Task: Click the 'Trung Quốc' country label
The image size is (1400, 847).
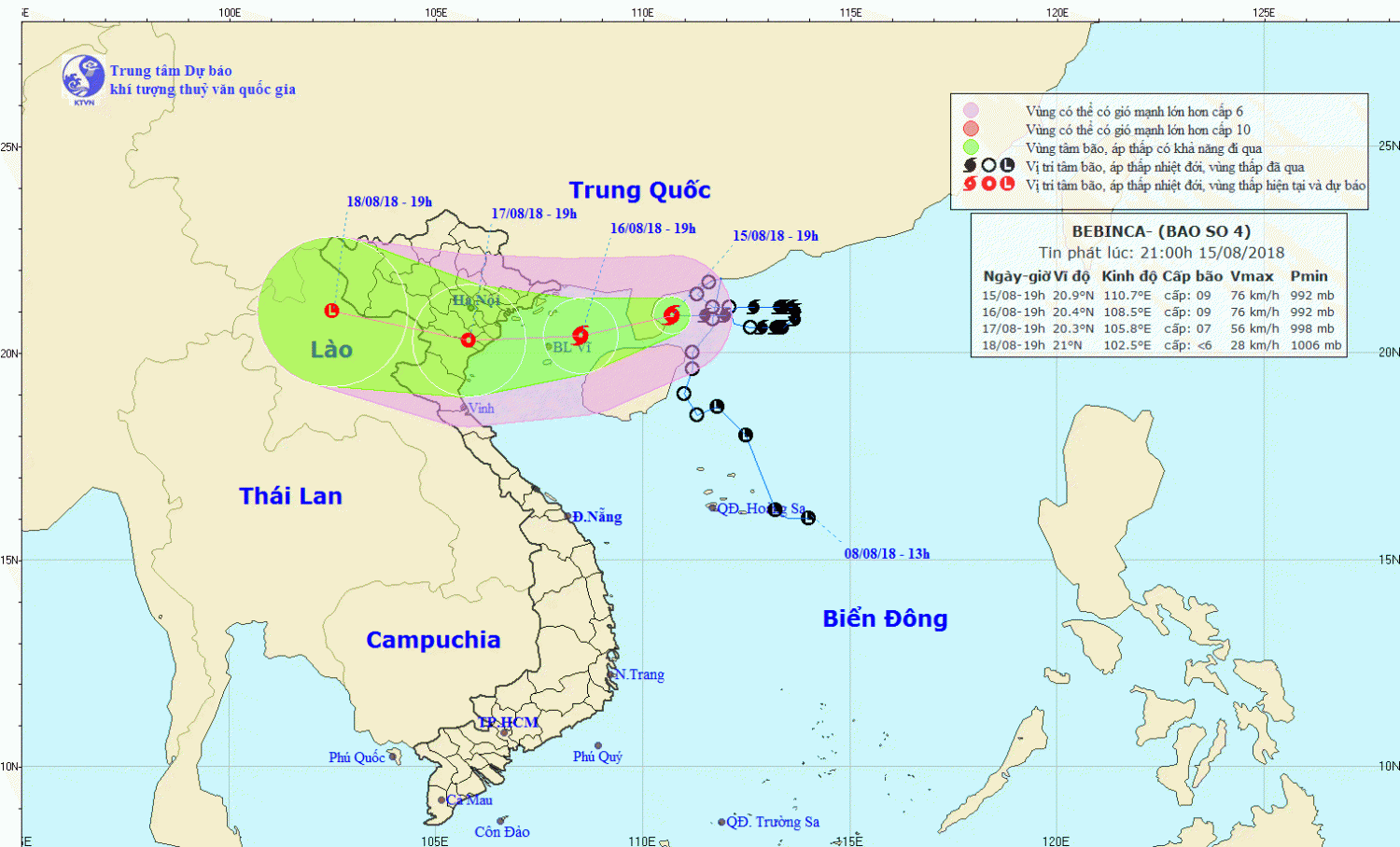Action: (640, 190)
